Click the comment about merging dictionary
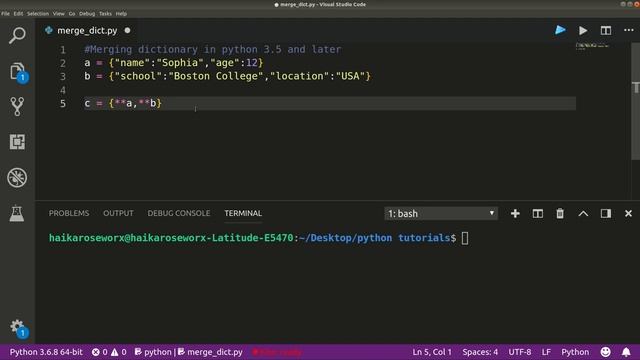 [x=213, y=49]
